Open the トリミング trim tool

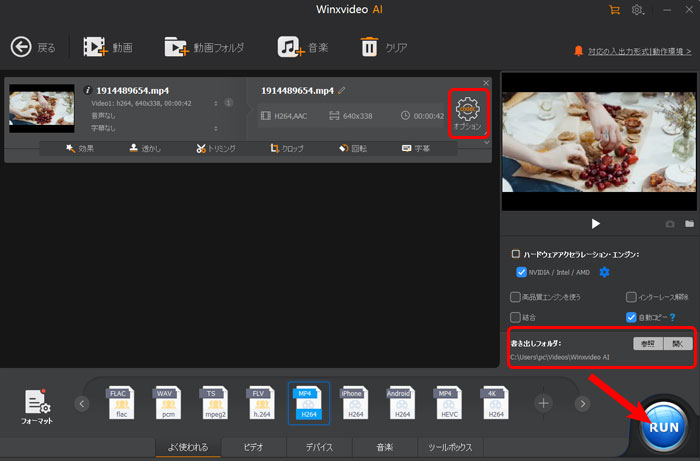point(216,148)
